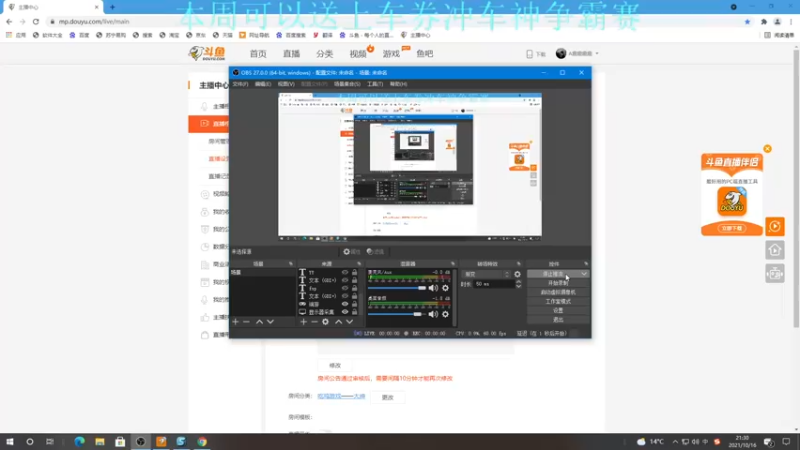Click the 滤镜 filters button above the panels

pos(376,252)
